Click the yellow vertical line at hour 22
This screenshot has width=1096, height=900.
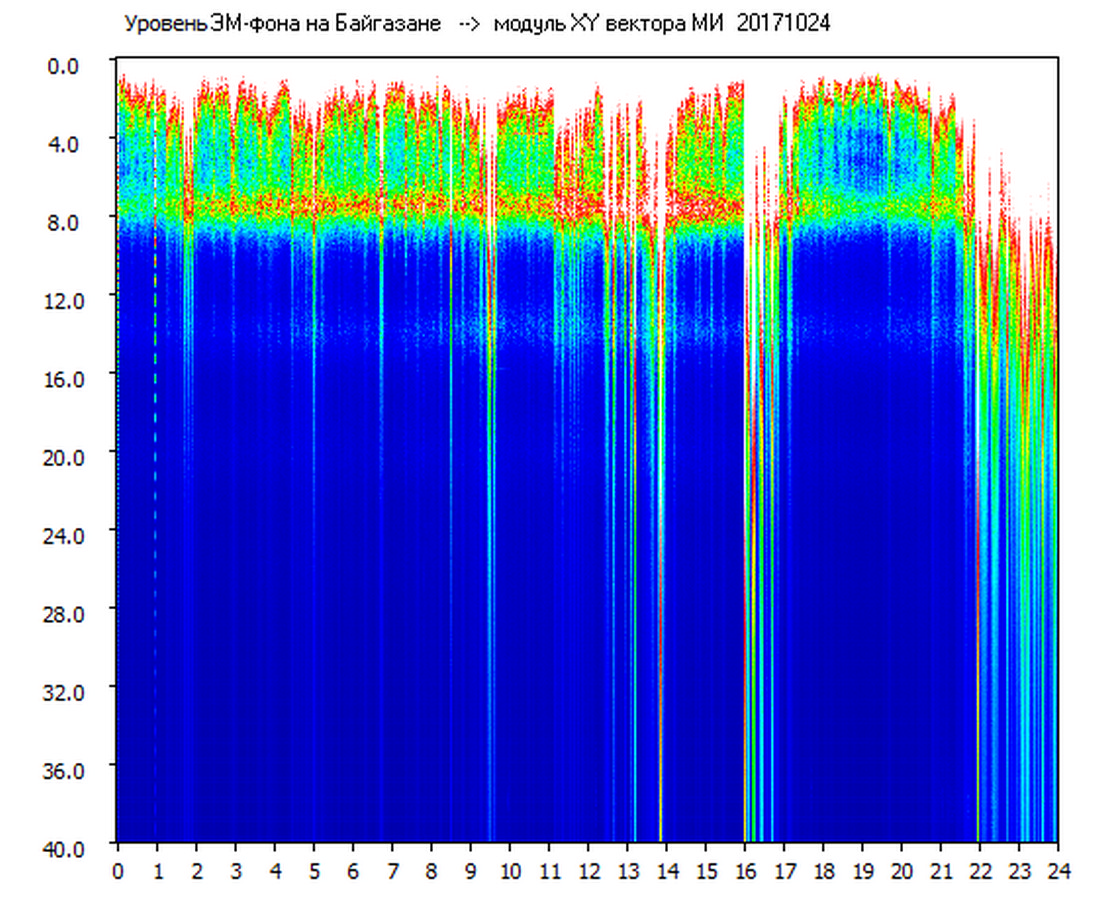coord(977,600)
